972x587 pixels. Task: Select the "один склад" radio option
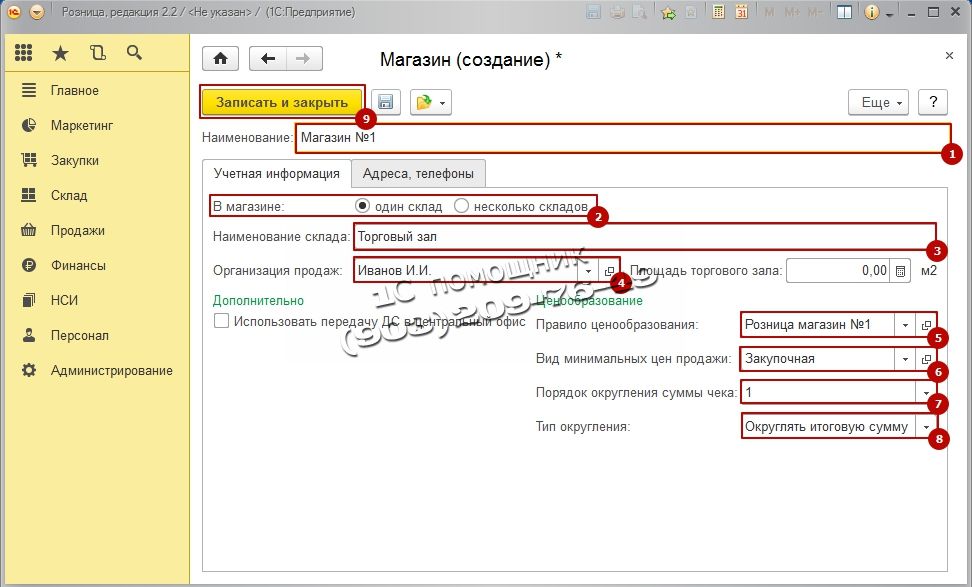pyautogui.click(x=362, y=206)
